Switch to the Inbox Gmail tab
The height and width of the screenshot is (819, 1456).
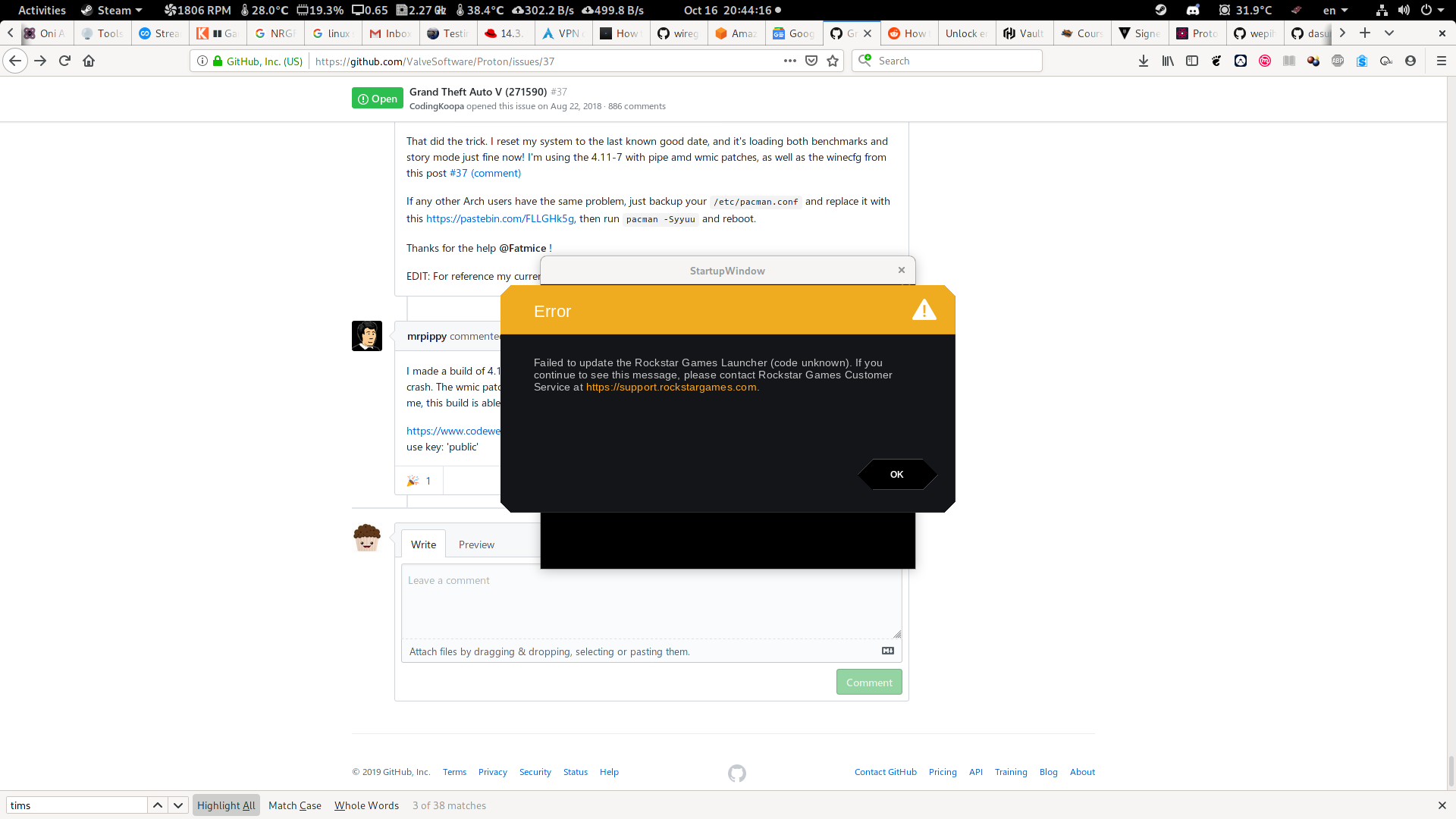pos(391,33)
